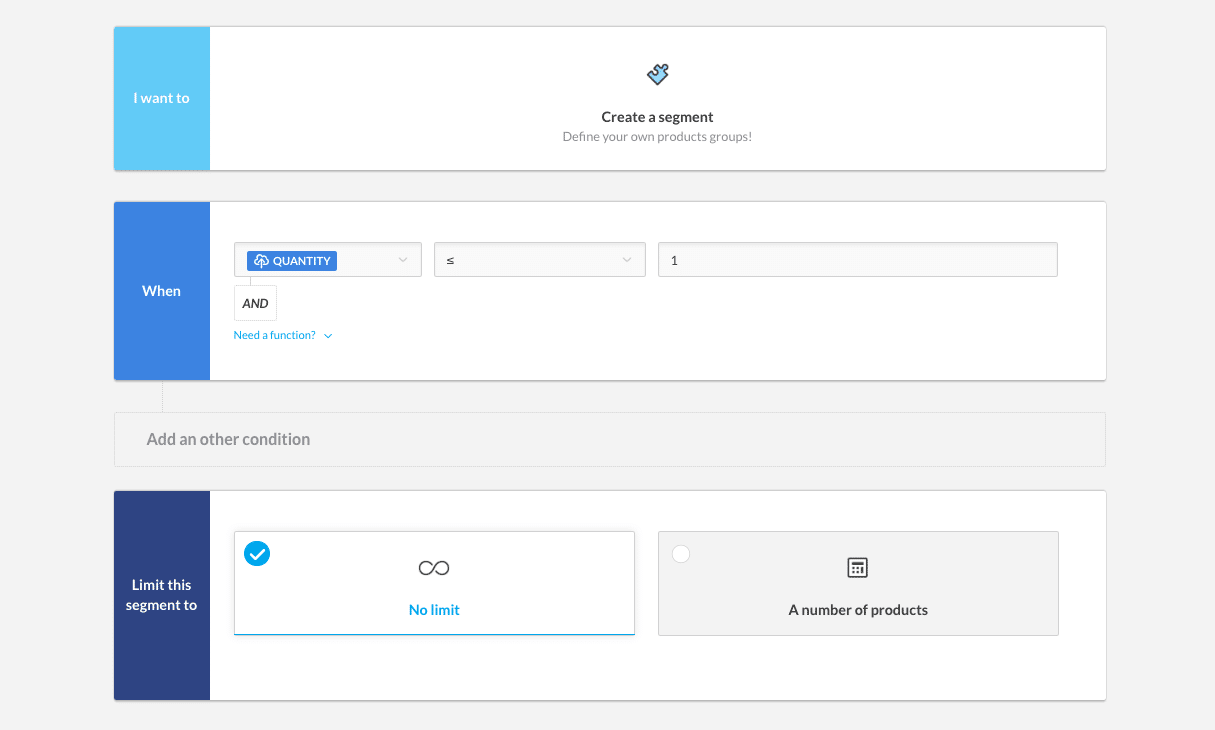Open the QUANTITY field dropdown
1215x730 pixels.
pyautogui.click(x=328, y=260)
